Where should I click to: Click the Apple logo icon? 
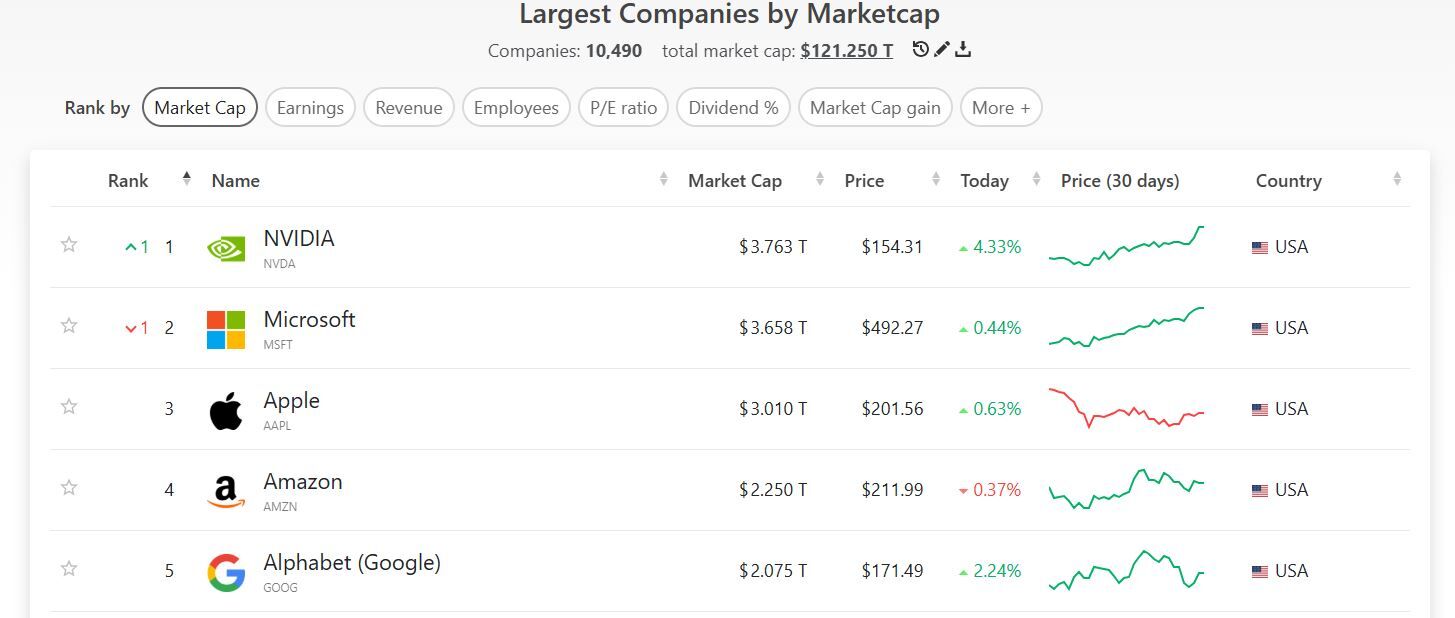click(226, 410)
